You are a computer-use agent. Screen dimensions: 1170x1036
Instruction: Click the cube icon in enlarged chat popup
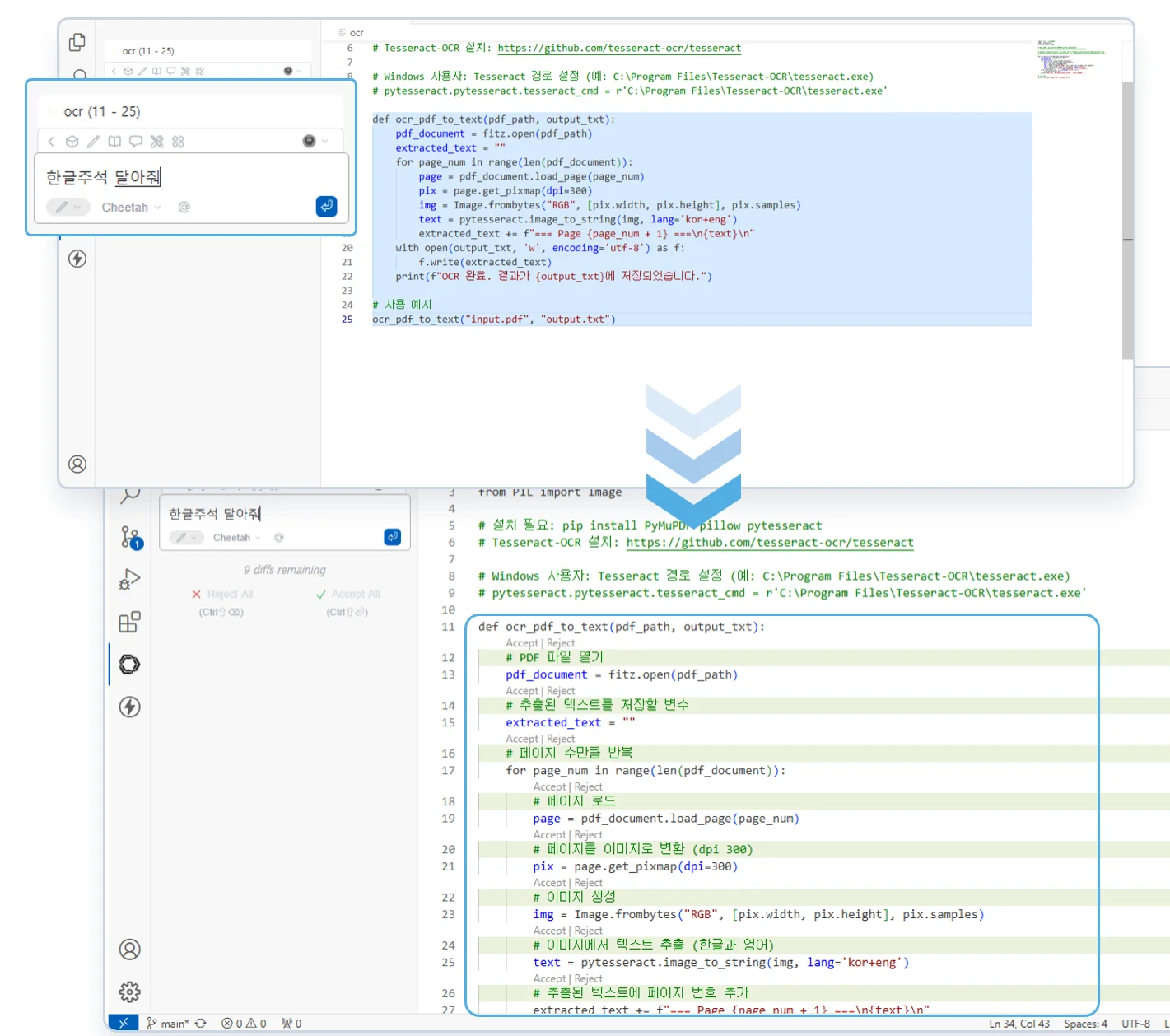point(72,142)
